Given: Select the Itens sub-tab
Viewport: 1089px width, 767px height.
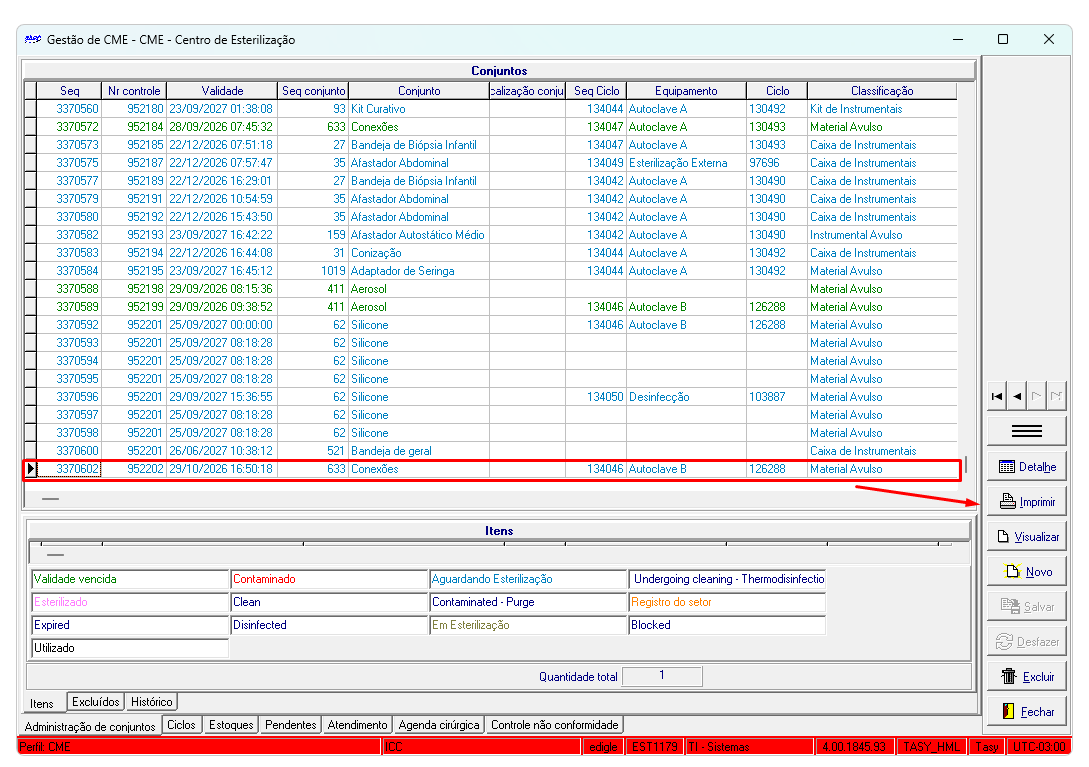Looking at the screenshot, I should pyautogui.click(x=42, y=703).
